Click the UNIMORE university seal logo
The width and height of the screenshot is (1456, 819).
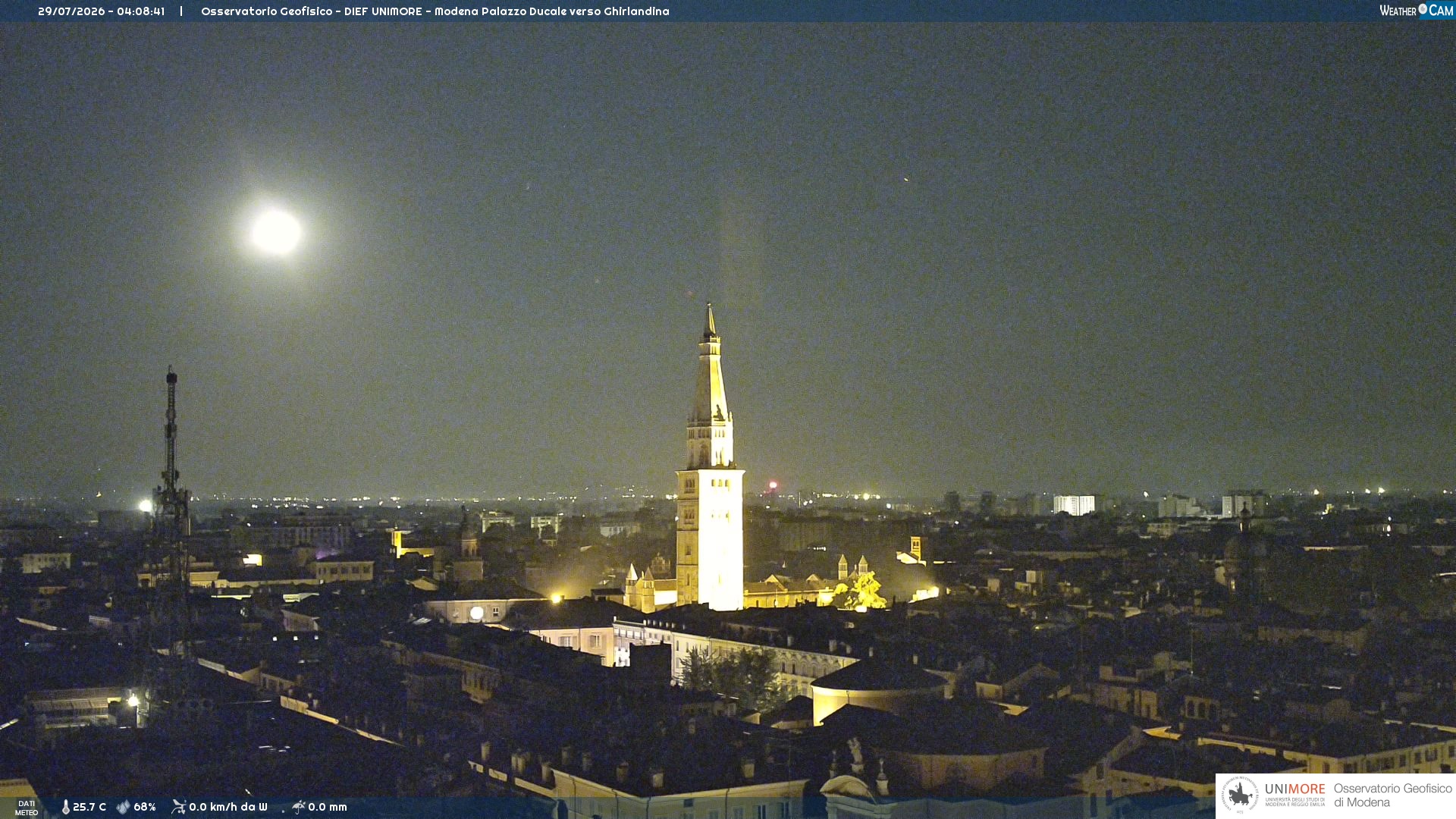coord(1240,795)
